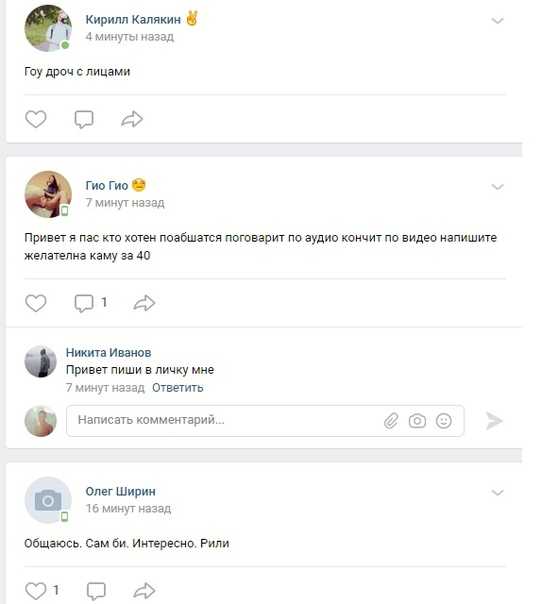542x604 pixels.
Task: Open comments on Кирилл Калякин's post
Action: 84,119
